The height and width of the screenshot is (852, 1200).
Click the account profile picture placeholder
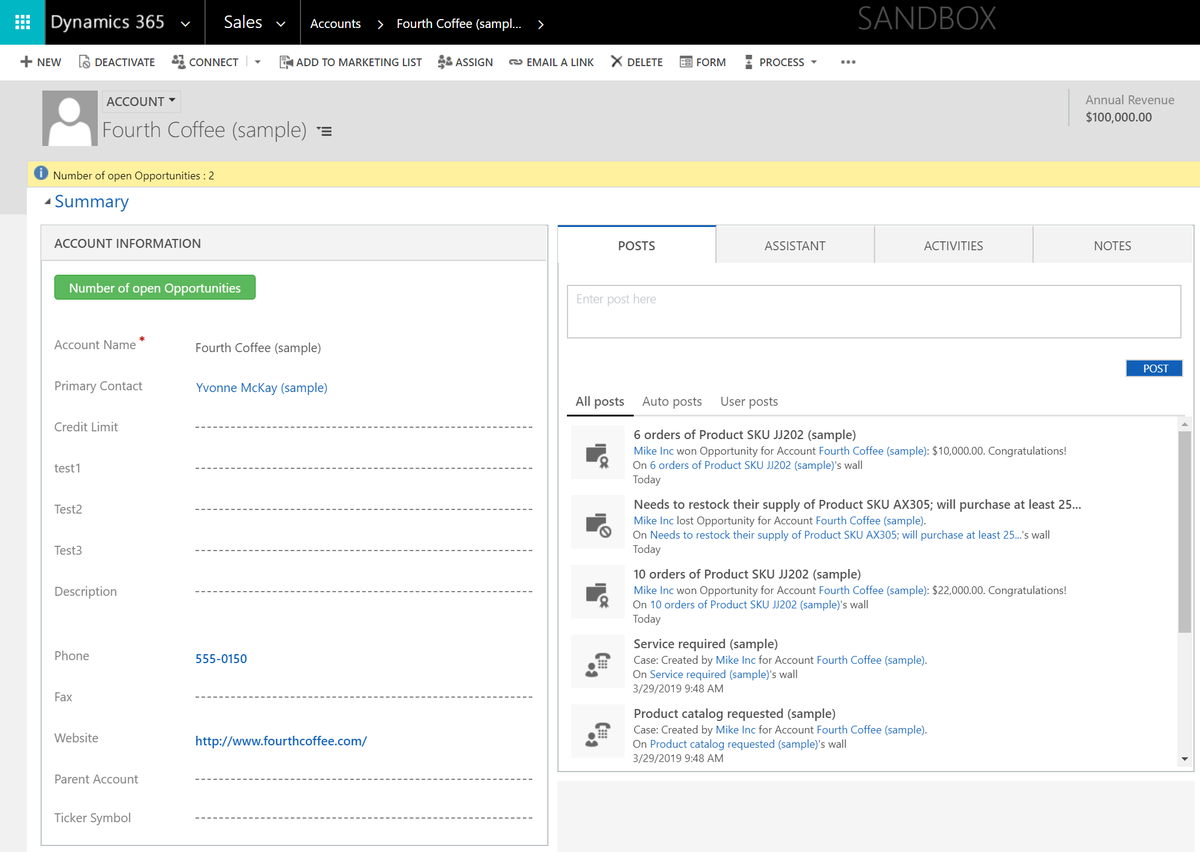[70, 118]
